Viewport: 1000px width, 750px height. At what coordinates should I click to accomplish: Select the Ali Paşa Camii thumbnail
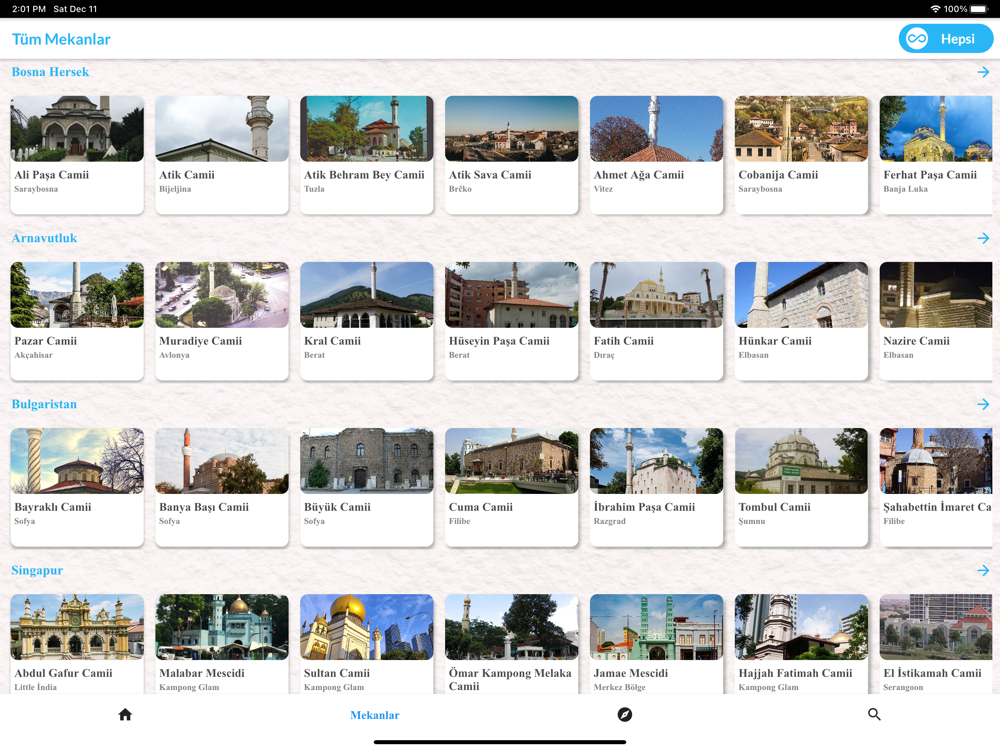[77, 128]
